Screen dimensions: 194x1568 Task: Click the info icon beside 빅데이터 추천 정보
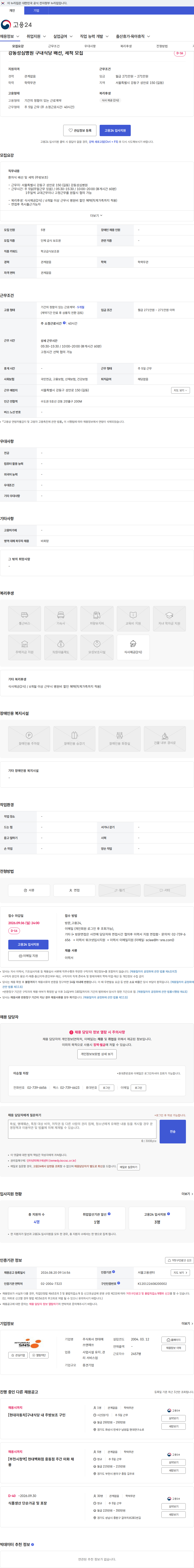(32, 1544)
